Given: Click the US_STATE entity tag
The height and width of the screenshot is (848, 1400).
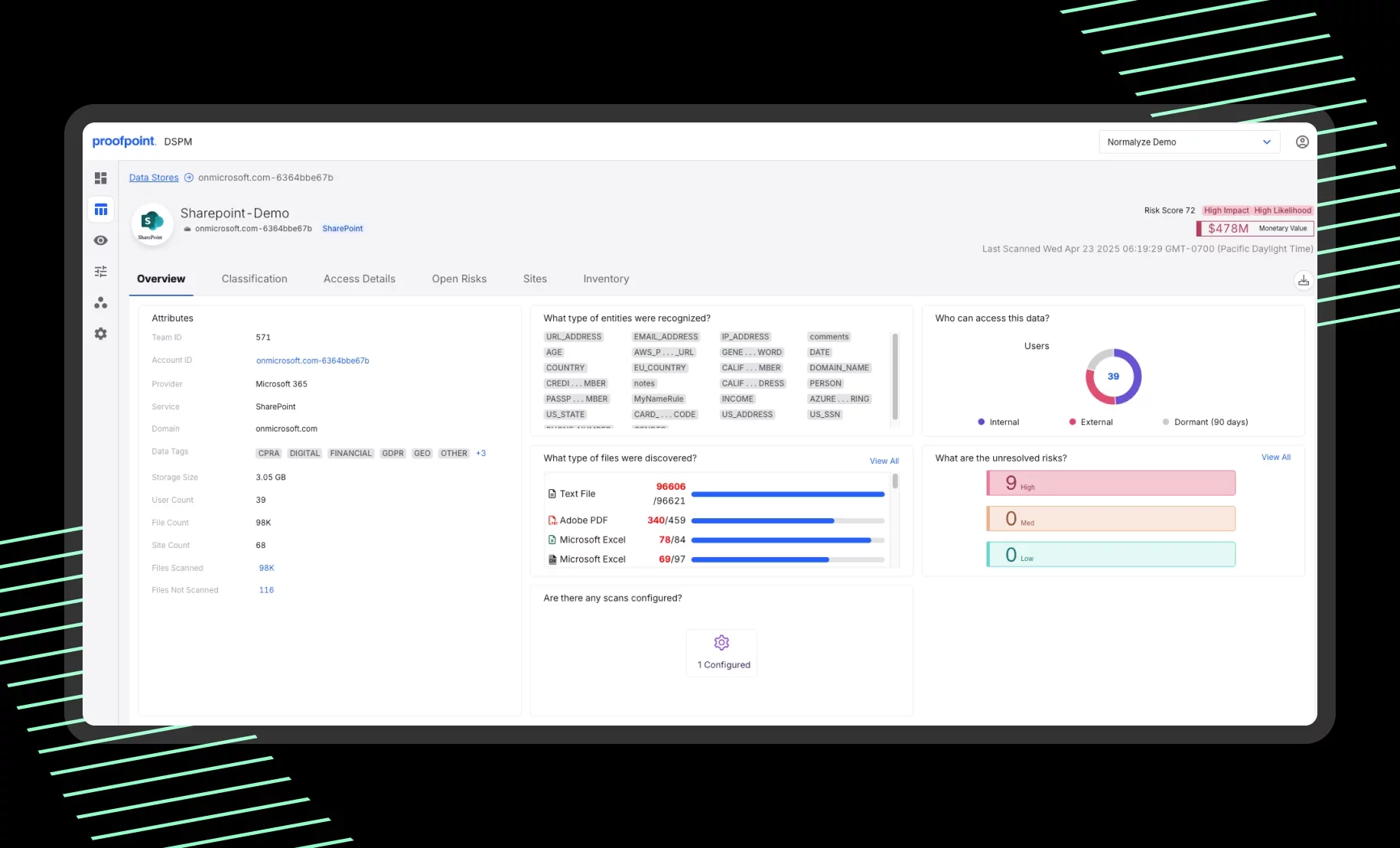Looking at the screenshot, I should click(x=565, y=415).
